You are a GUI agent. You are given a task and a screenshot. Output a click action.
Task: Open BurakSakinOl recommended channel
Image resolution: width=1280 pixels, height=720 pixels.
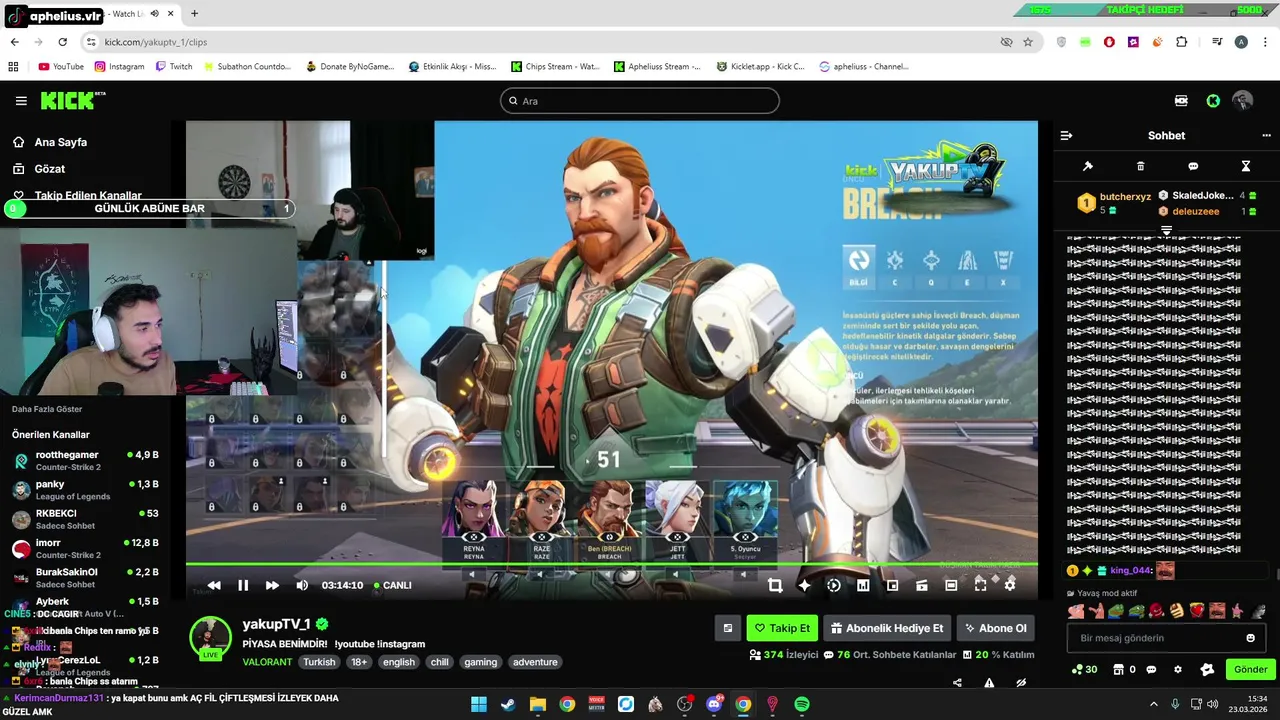pyautogui.click(x=85, y=578)
